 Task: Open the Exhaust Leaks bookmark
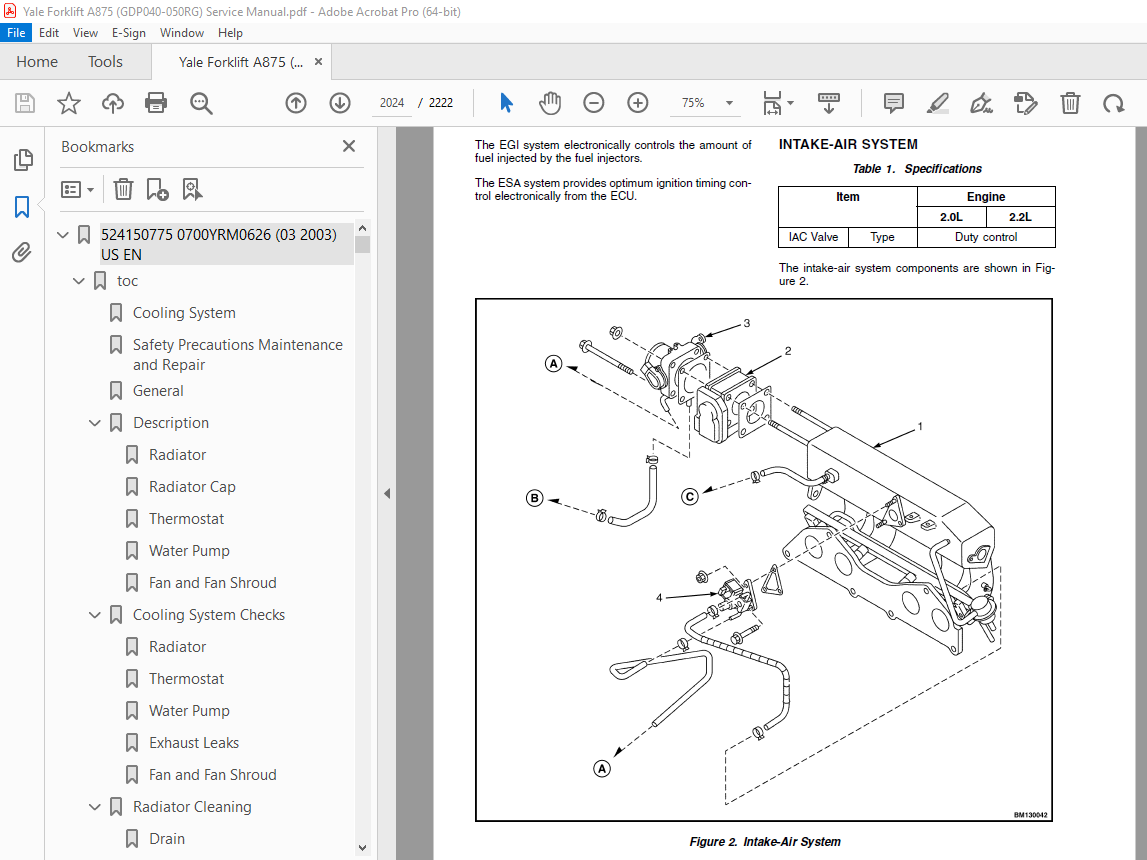point(194,743)
